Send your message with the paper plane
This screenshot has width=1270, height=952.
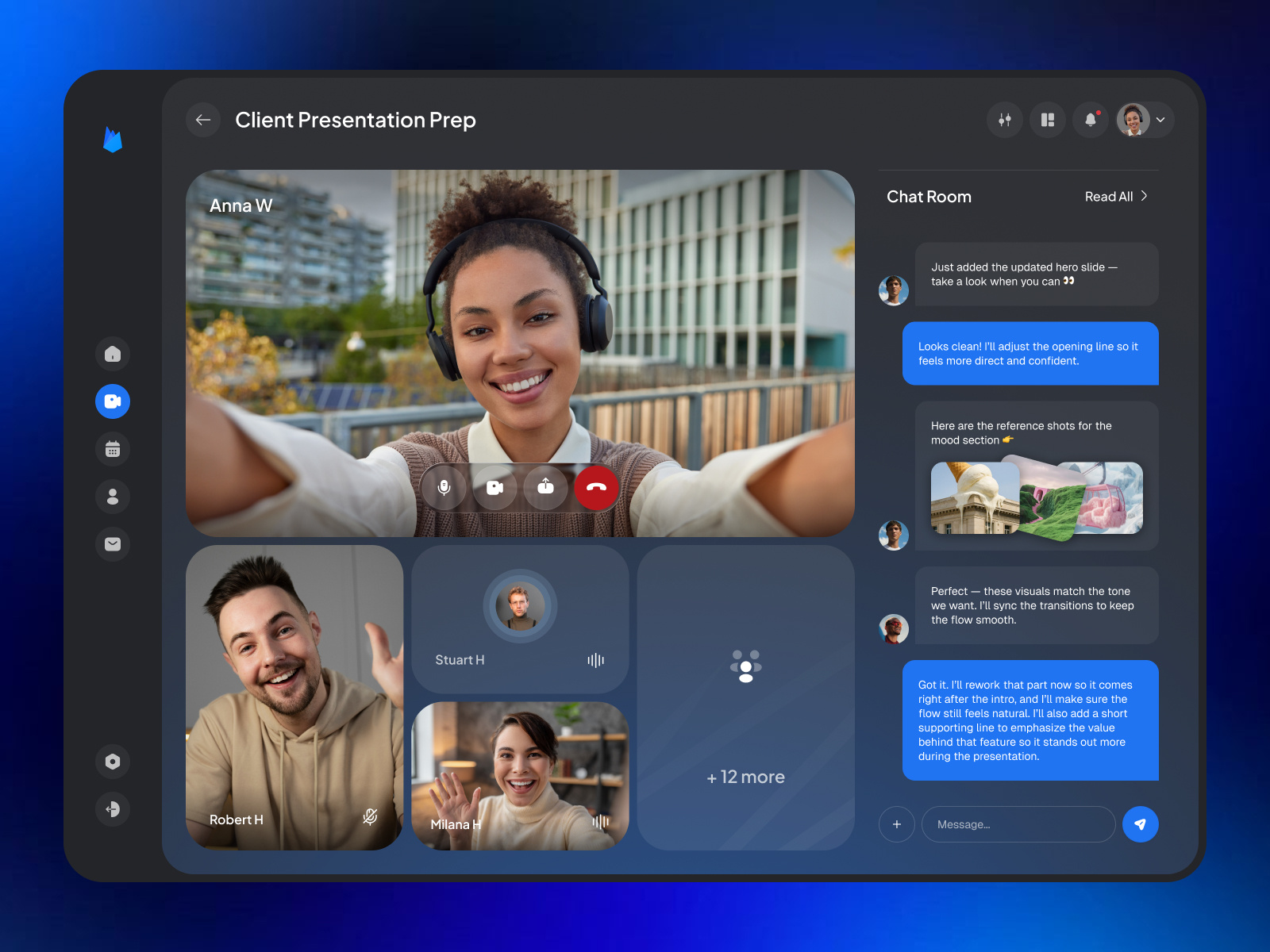click(x=1141, y=824)
